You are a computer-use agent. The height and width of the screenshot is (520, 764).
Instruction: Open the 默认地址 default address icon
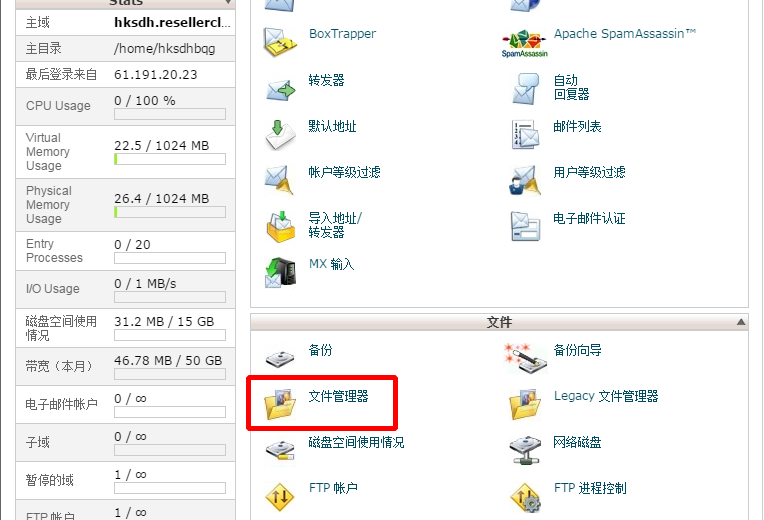280,135
